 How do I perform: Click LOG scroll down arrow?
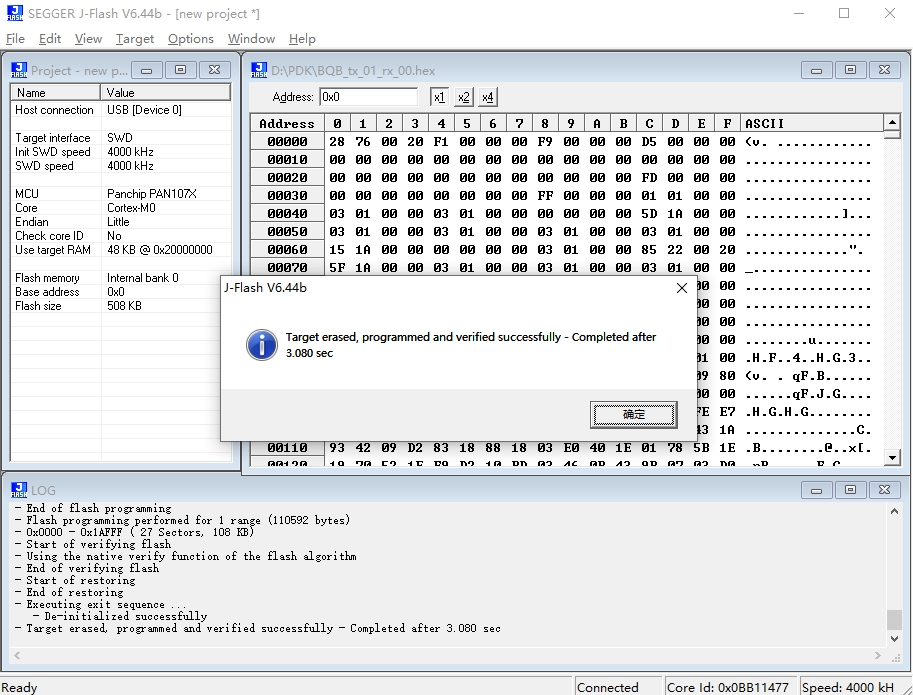tap(894, 639)
